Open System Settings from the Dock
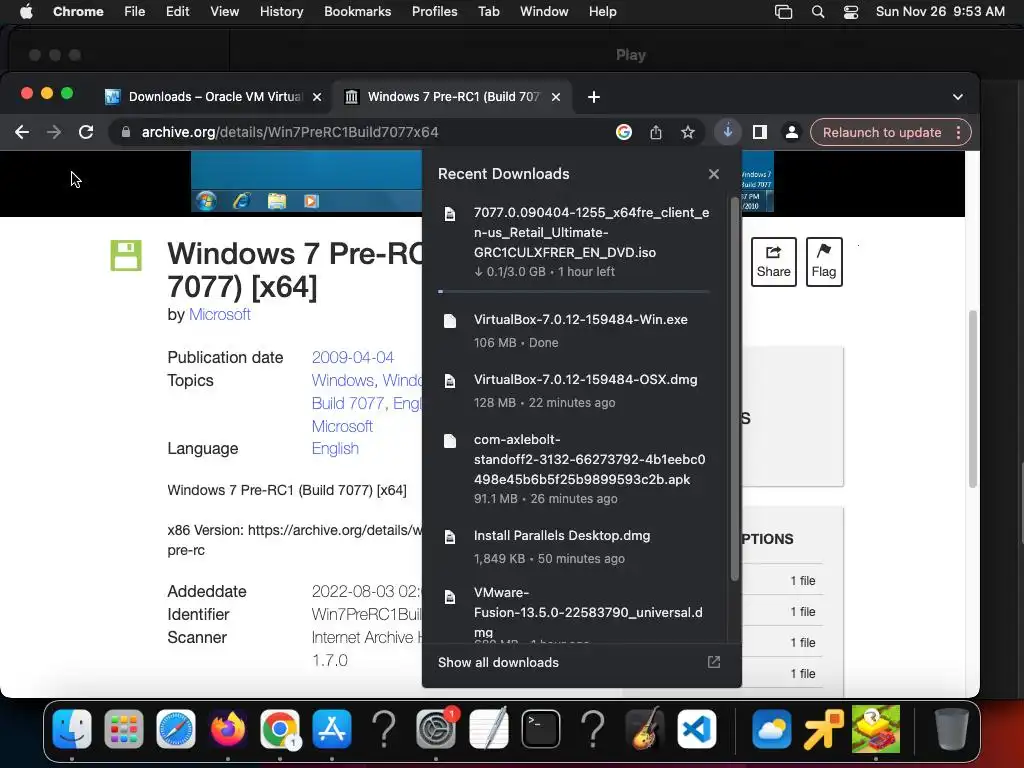The width and height of the screenshot is (1024, 768). click(x=436, y=729)
